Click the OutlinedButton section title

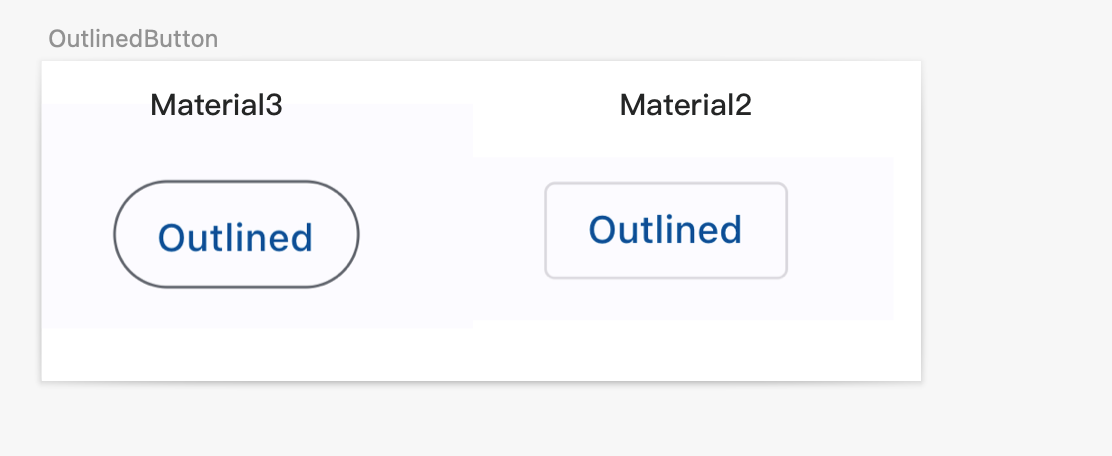point(133,39)
